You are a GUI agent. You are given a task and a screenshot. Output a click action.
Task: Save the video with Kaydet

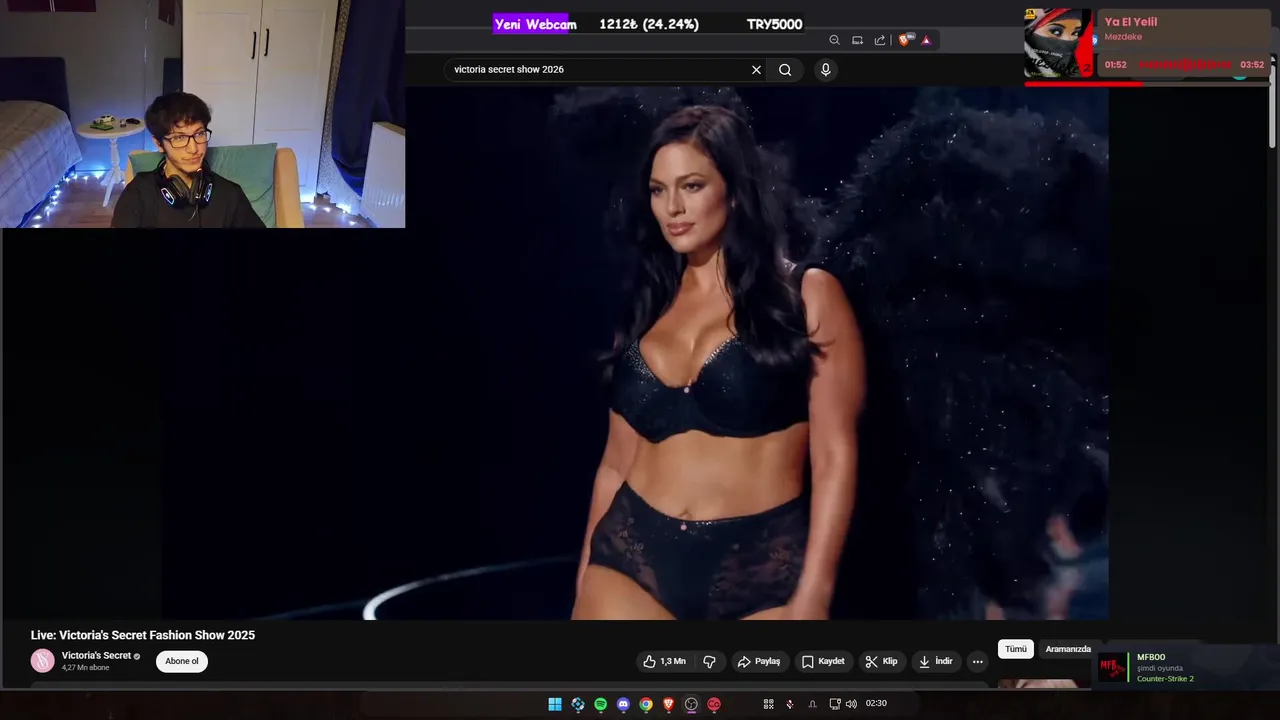pyautogui.click(x=823, y=661)
